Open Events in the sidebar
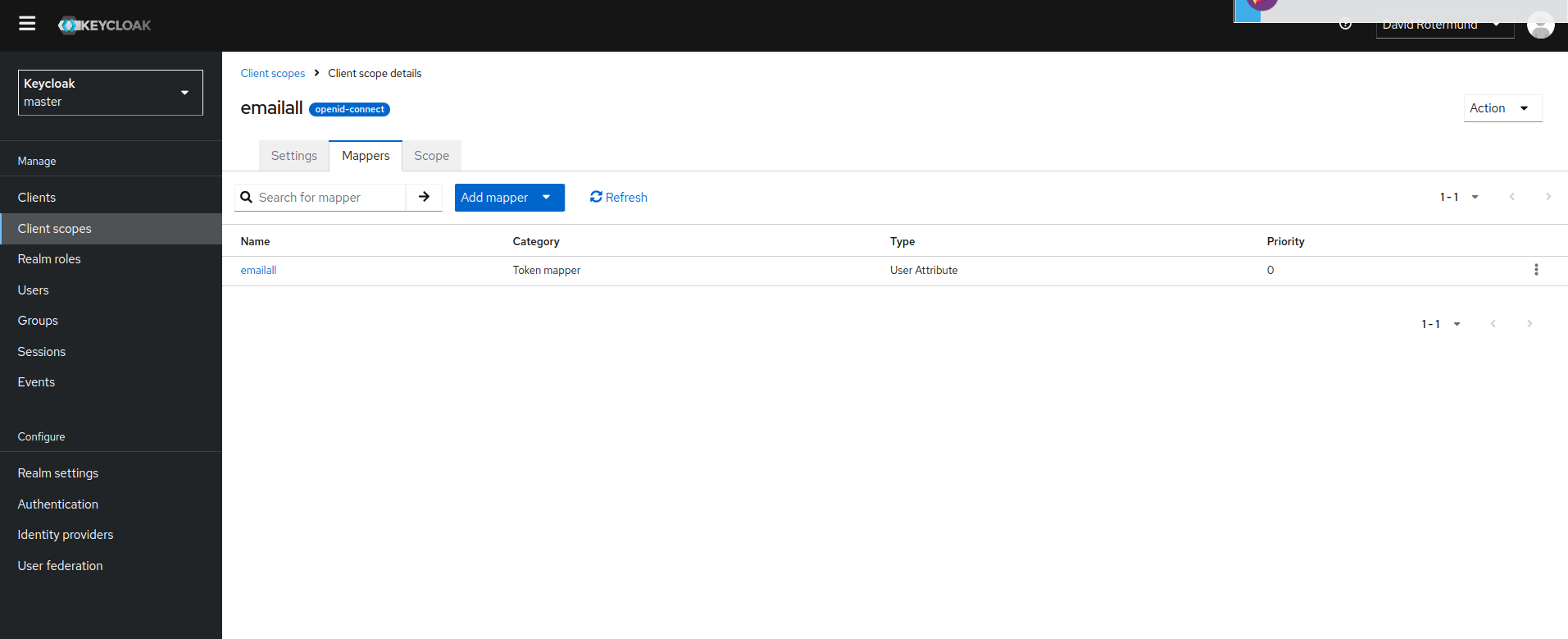Screen dimensions: 1568x639 [111, 382]
